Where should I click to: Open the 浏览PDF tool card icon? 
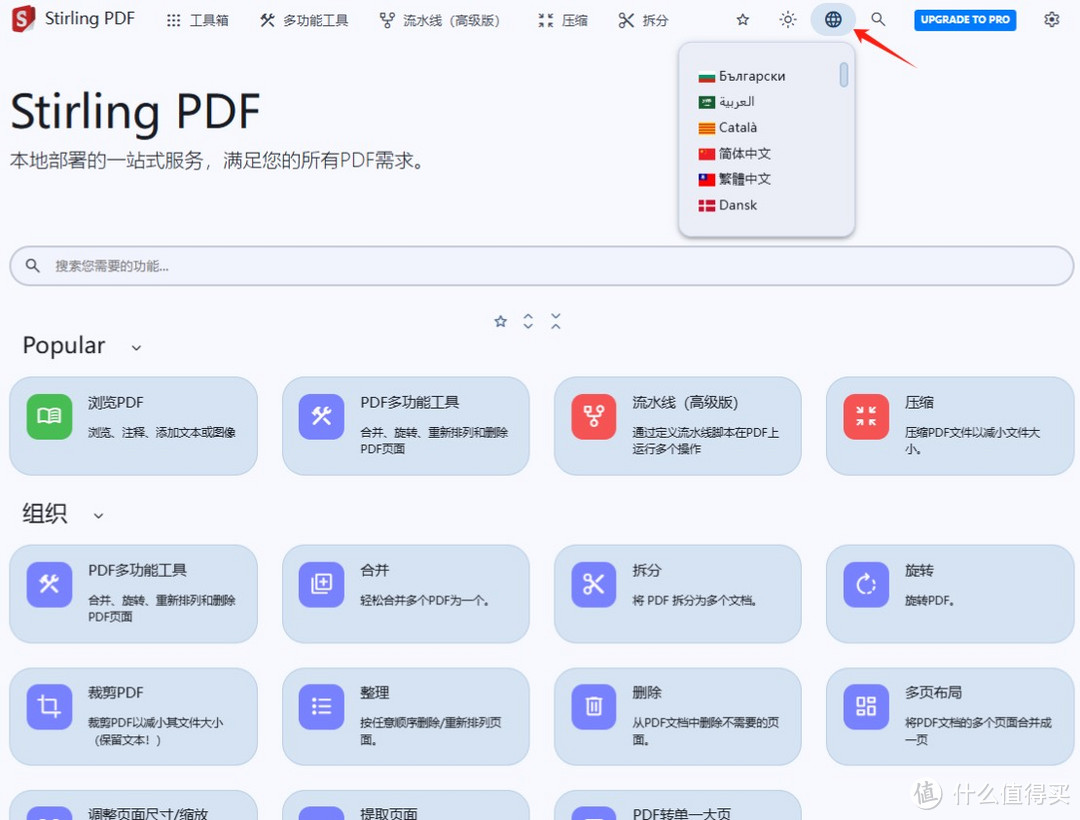point(49,417)
